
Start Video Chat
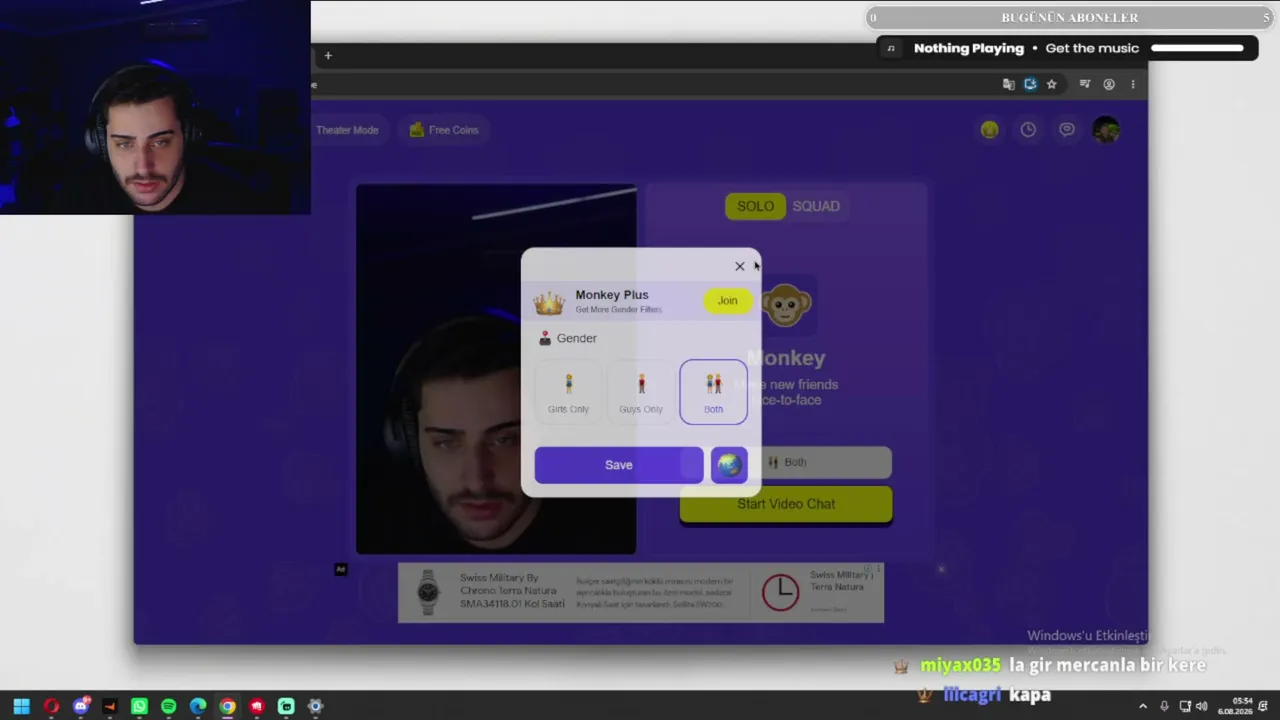786,504
